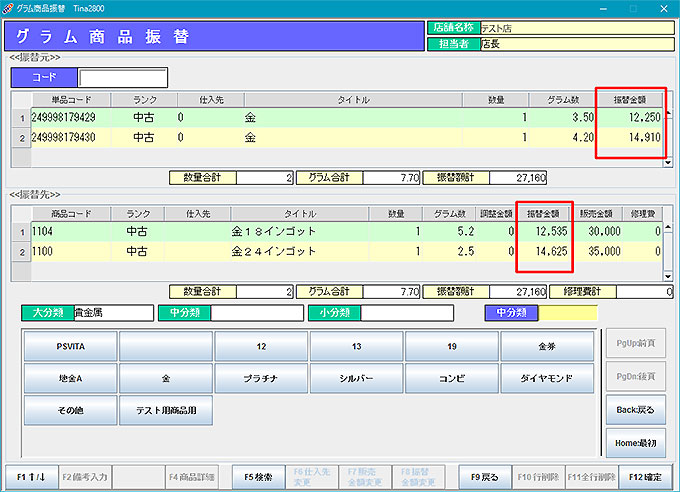Choose the 13 category button
Image resolution: width=680 pixels, height=492 pixels.
coord(356,346)
